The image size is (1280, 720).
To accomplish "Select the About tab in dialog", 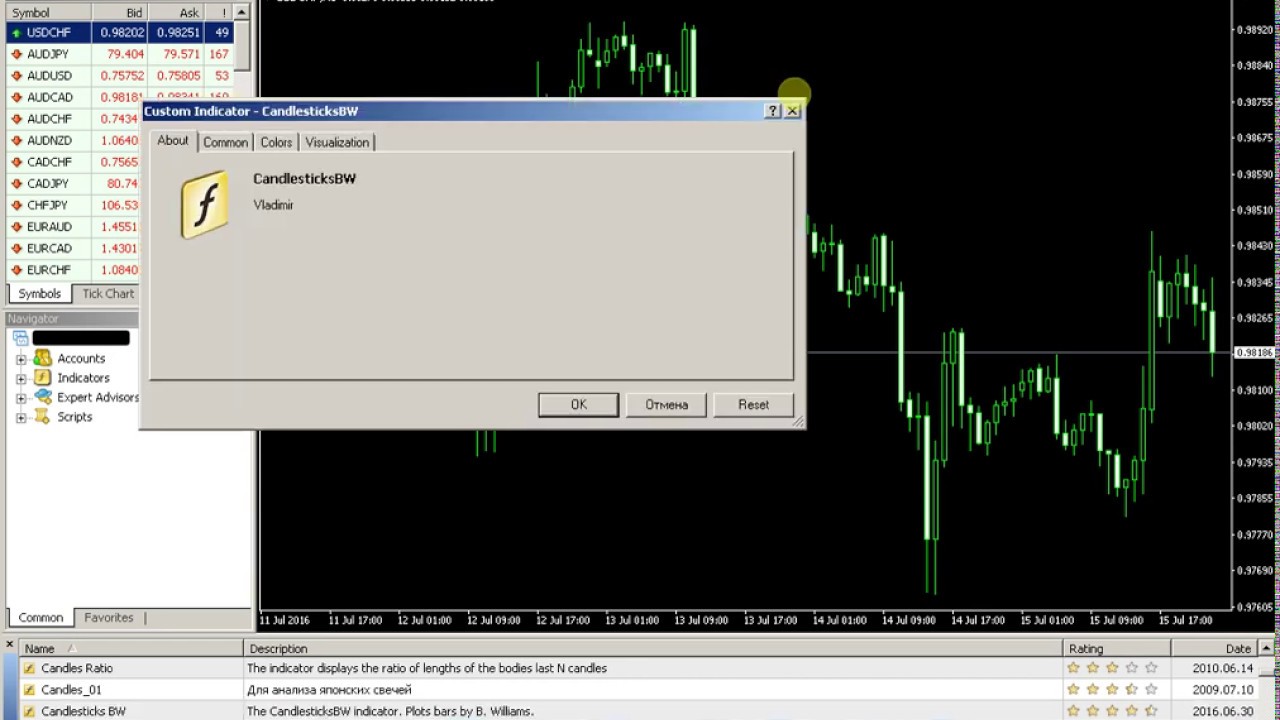I will coord(172,141).
